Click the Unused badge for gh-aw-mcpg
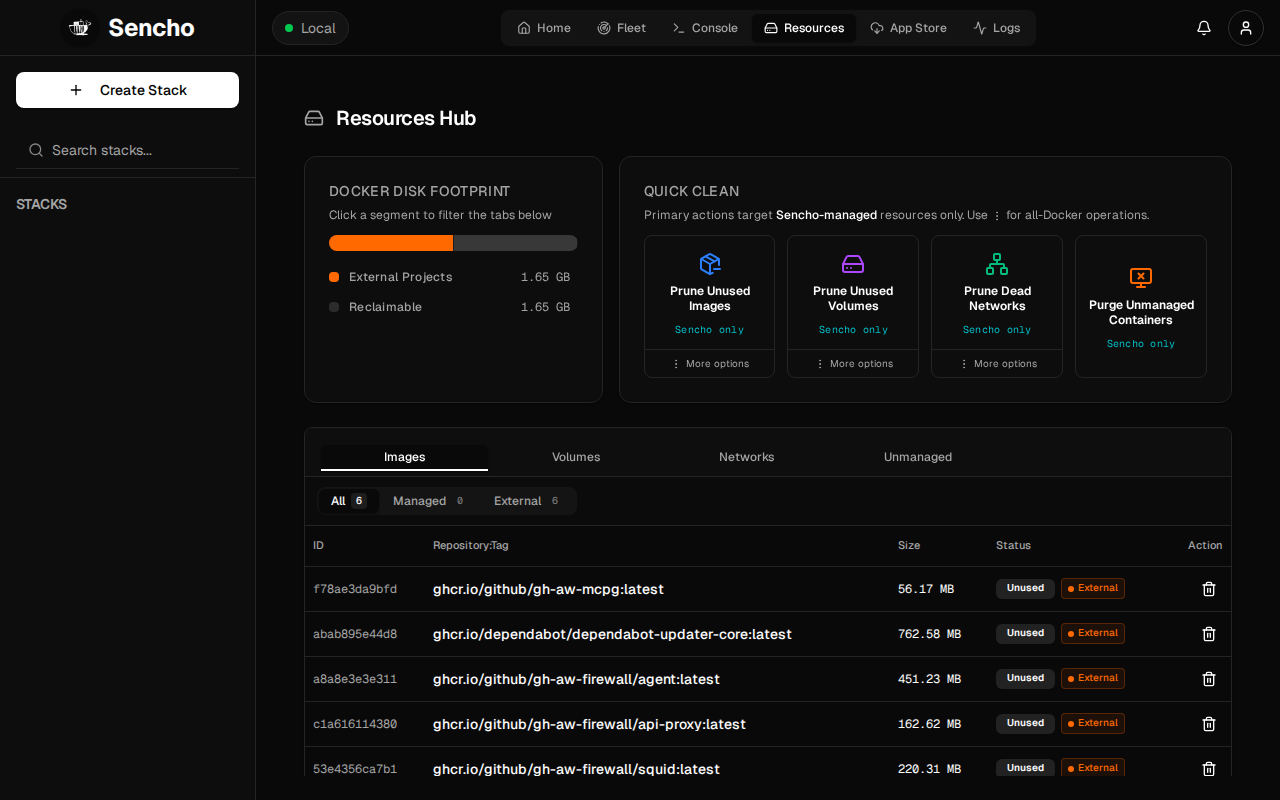This screenshot has height=800, width=1280. pyautogui.click(x=1025, y=589)
